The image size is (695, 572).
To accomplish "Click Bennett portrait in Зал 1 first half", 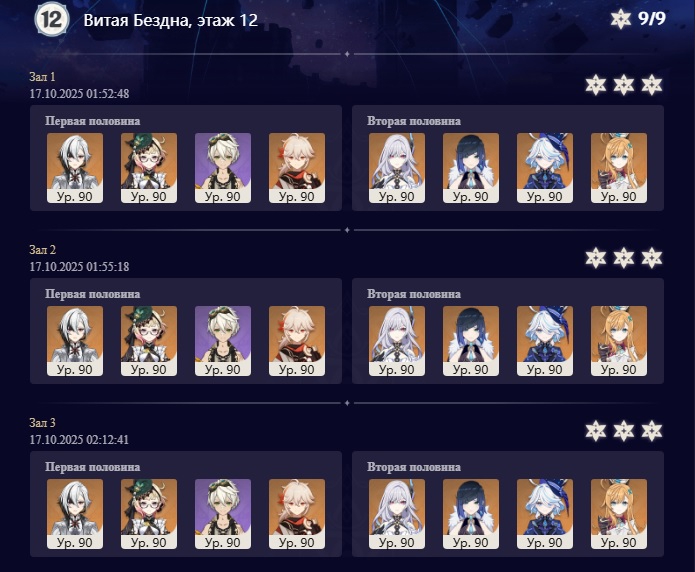I will [x=223, y=168].
